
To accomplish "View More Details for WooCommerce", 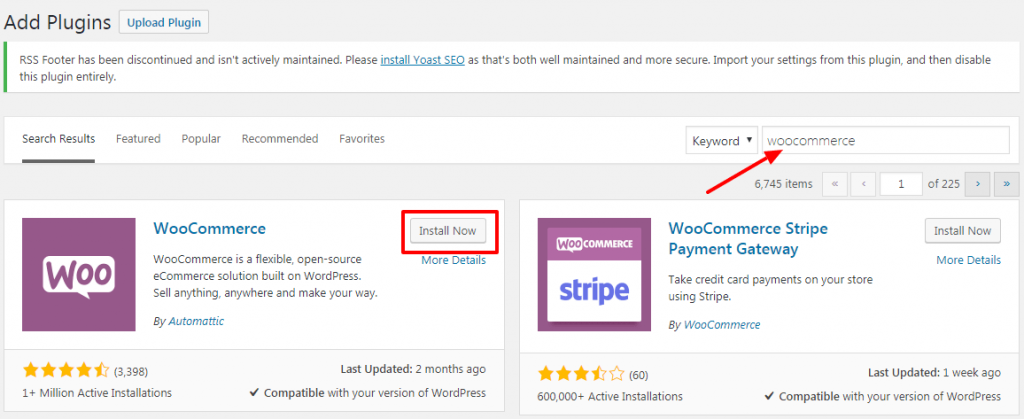I will point(453,260).
